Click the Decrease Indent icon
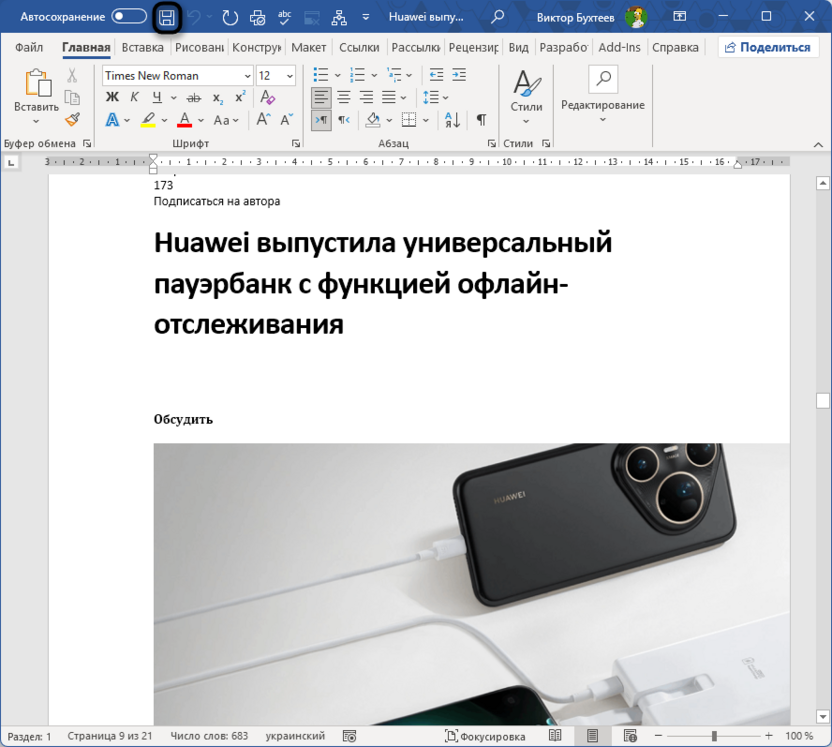This screenshot has height=747, width=832. [436, 75]
